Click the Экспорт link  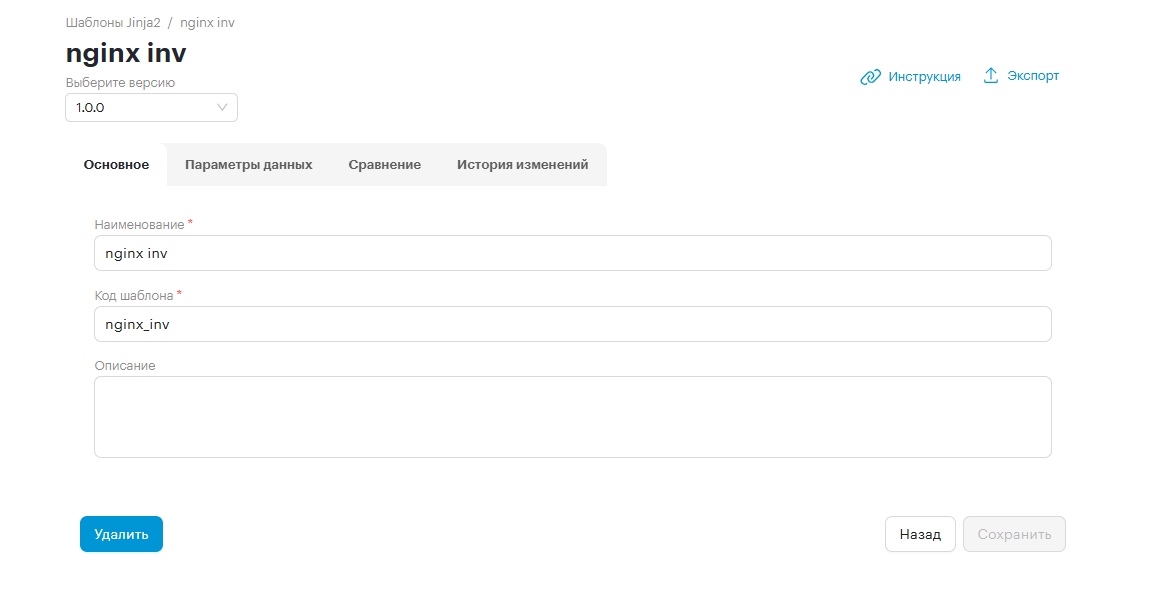tap(1033, 76)
